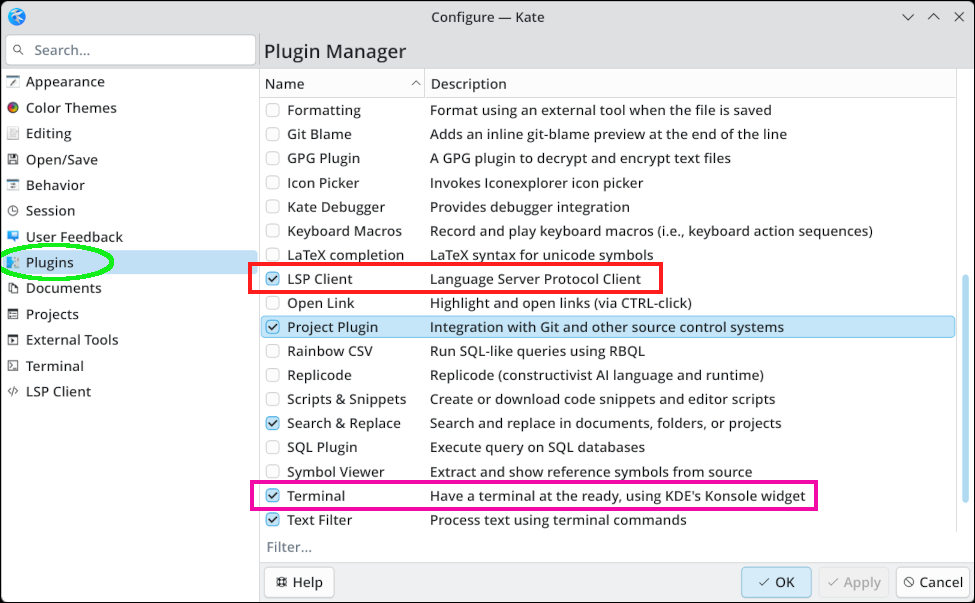
Task: Click the Description column header
Action: click(690, 84)
